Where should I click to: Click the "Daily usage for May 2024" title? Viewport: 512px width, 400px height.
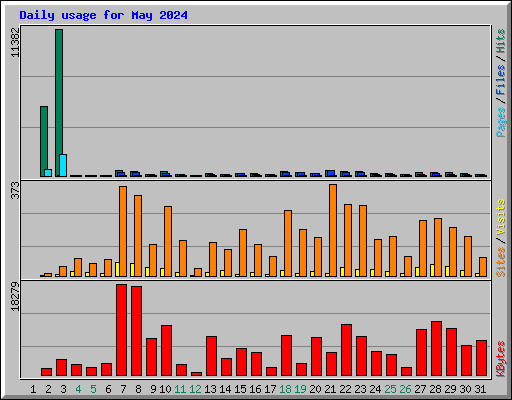[x=103, y=15]
